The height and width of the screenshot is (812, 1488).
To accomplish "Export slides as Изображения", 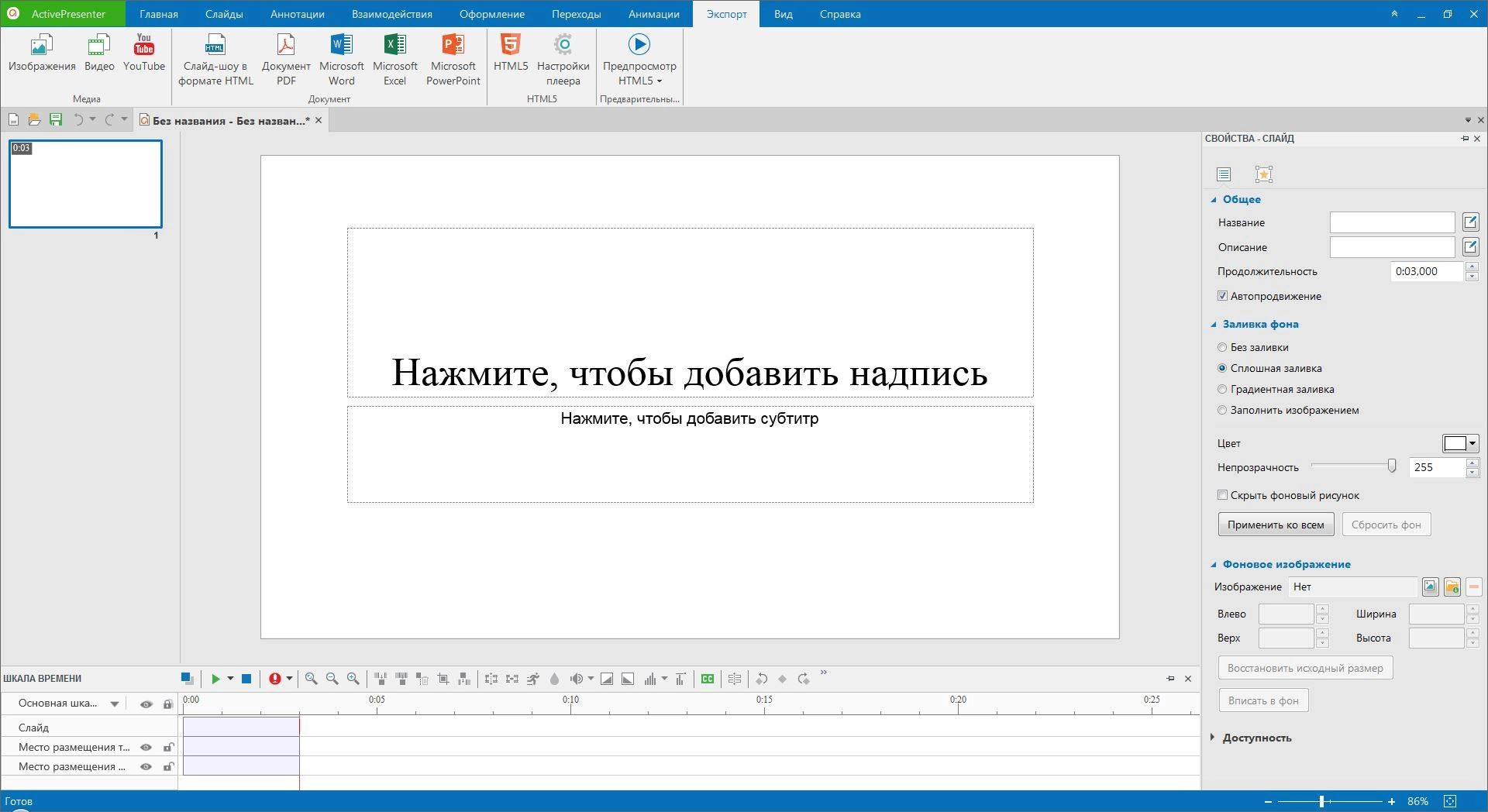I will coord(42,53).
